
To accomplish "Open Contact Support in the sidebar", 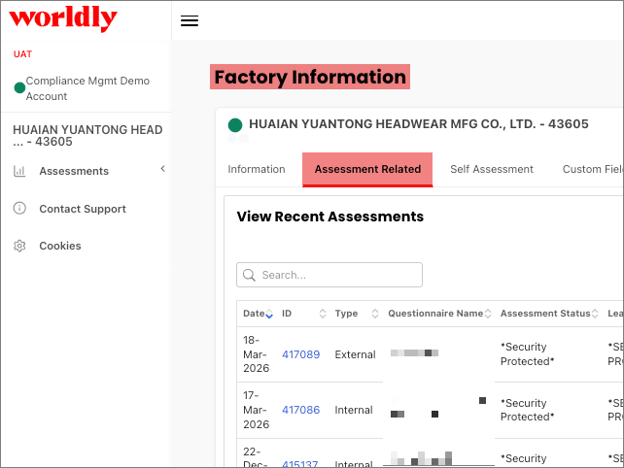I will [82, 209].
